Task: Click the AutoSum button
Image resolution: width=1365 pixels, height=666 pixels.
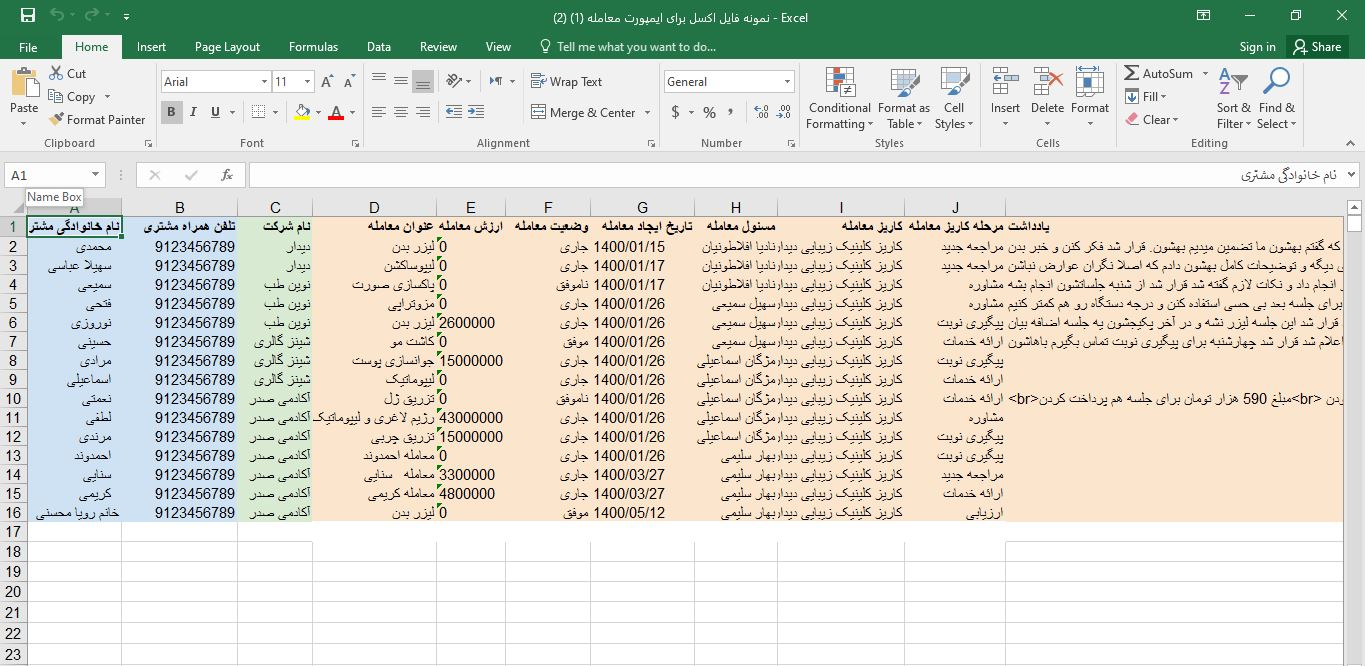Action: (x=1159, y=73)
